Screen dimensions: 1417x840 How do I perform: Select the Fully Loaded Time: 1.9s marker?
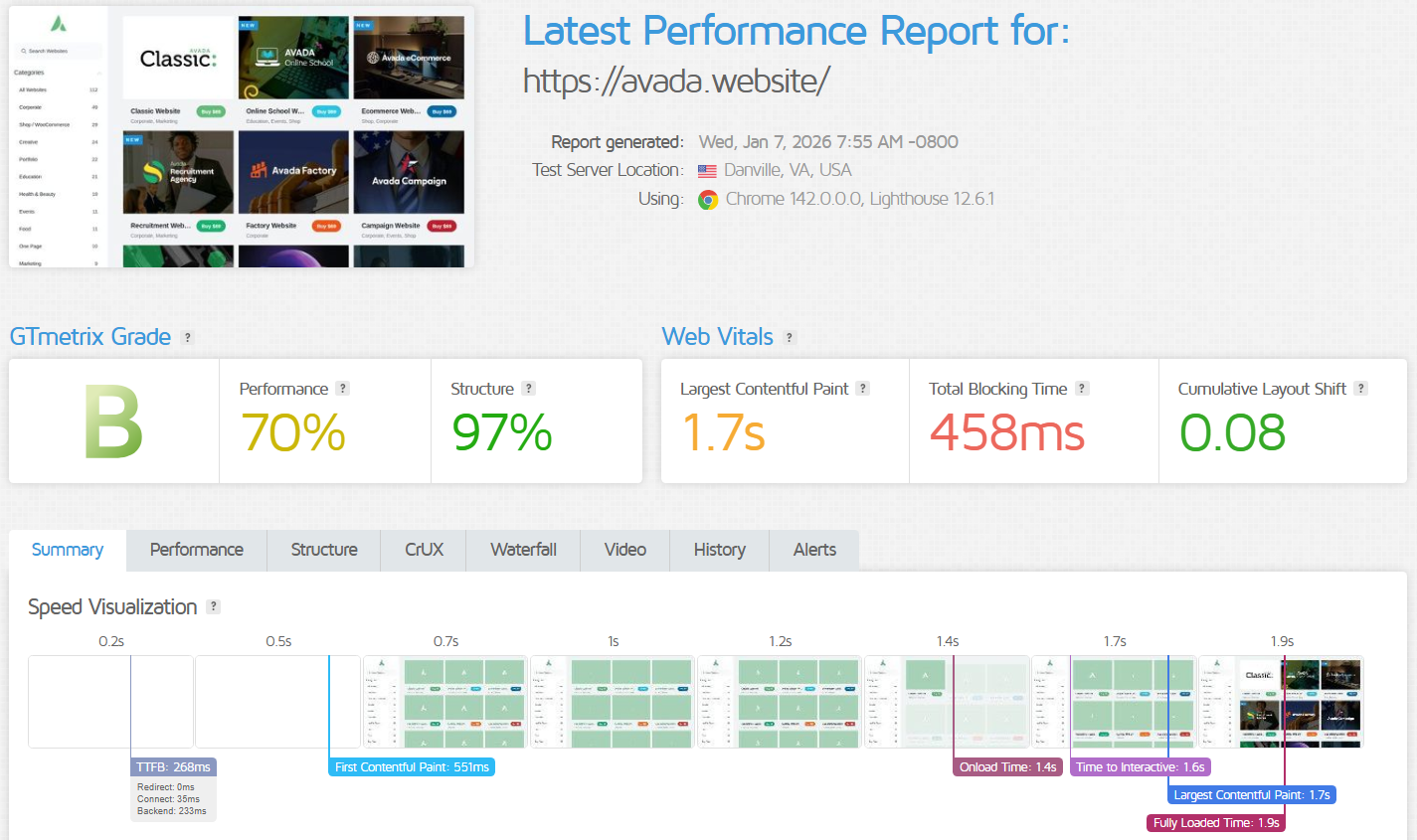click(x=1216, y=823)
